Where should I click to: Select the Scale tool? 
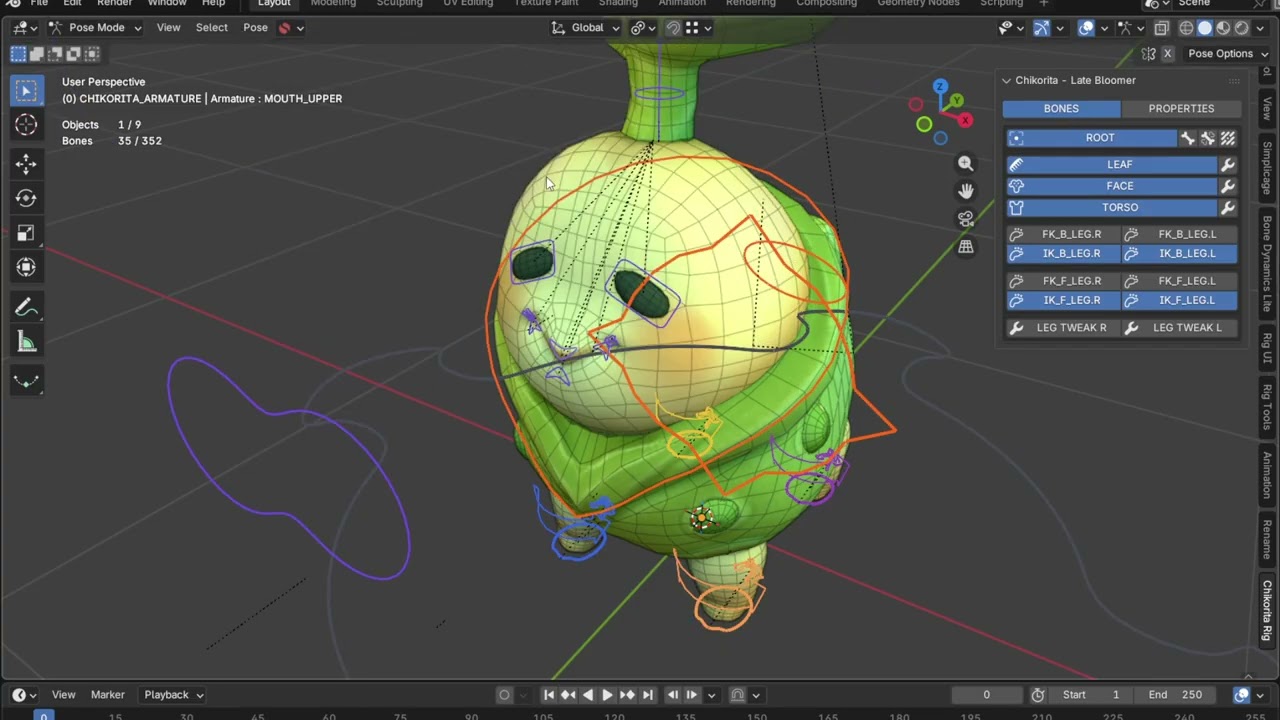tap(26, 232)
